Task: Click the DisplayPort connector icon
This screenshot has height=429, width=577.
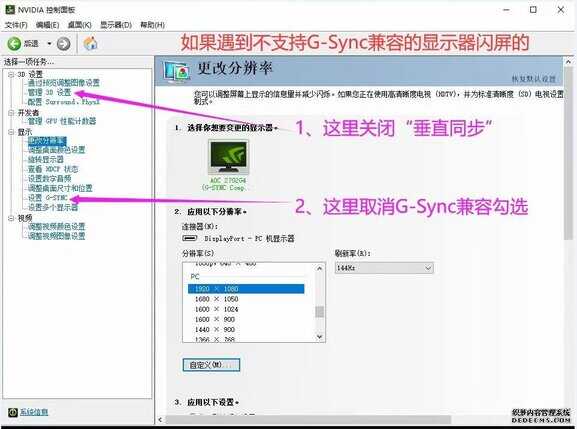Action: click(190, 238)
